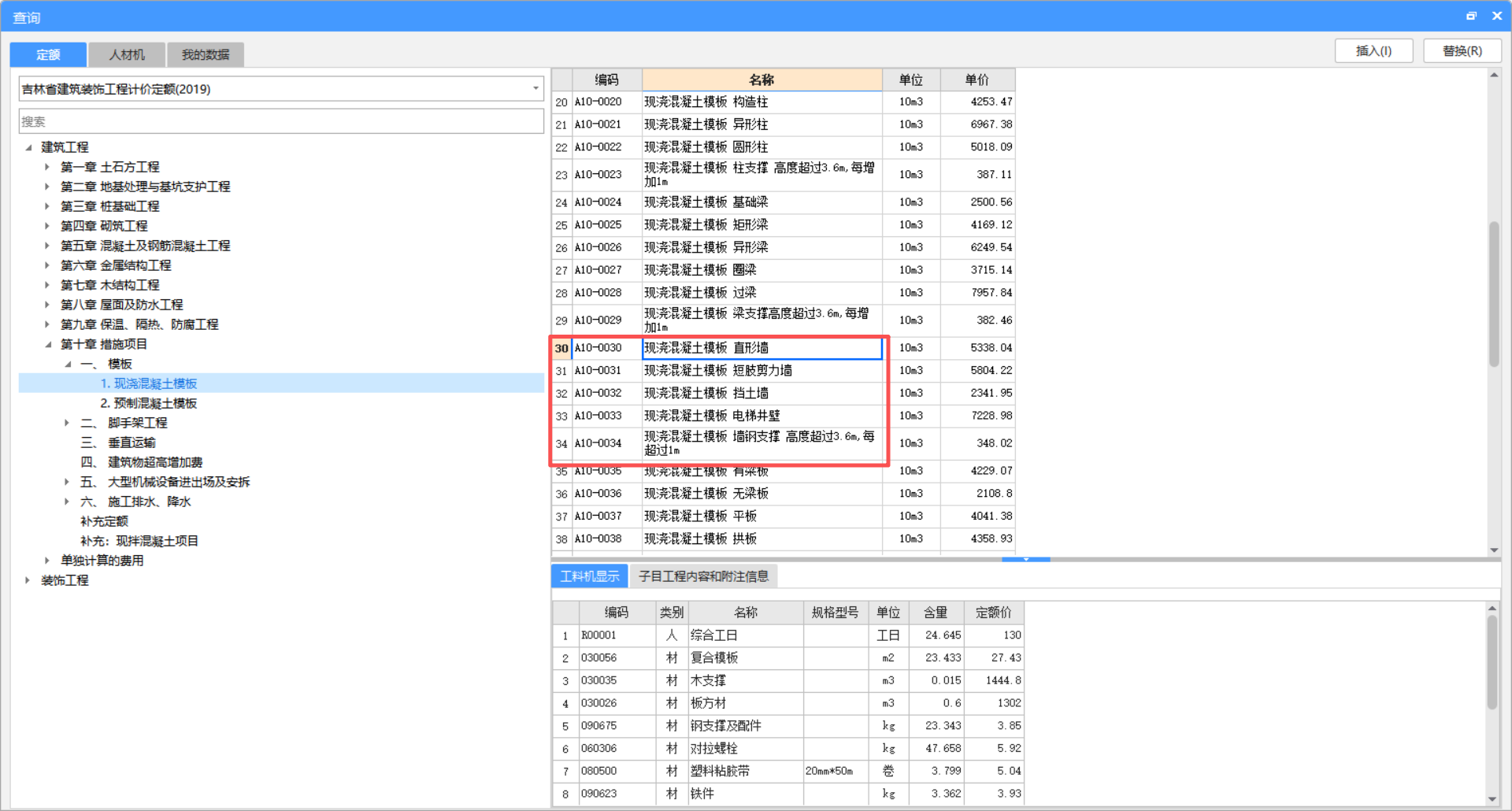Expand 第六章 金属结构工程 node

click(x=47, y=265)
